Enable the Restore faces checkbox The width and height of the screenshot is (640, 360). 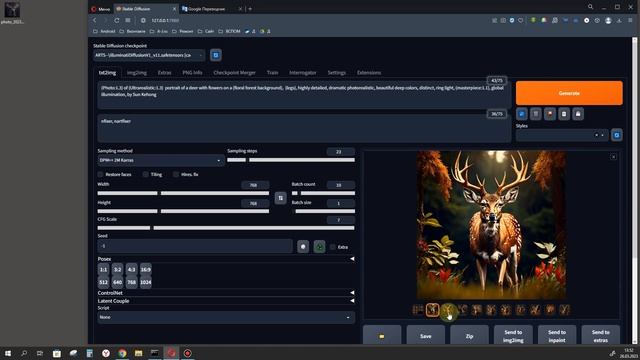[x=100, y=174]
